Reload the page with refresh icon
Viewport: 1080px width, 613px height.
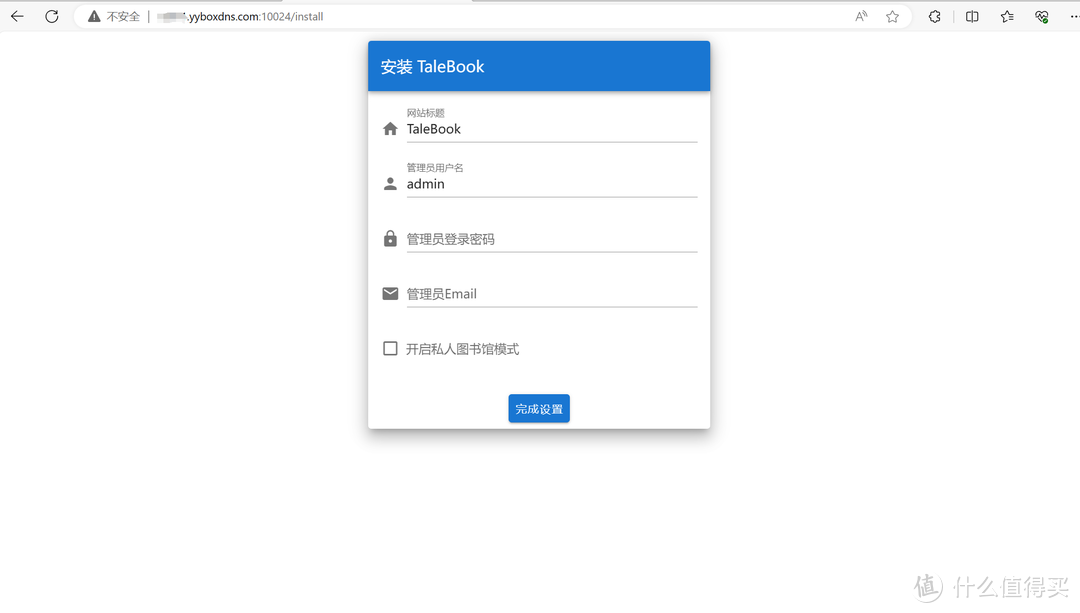52,16
